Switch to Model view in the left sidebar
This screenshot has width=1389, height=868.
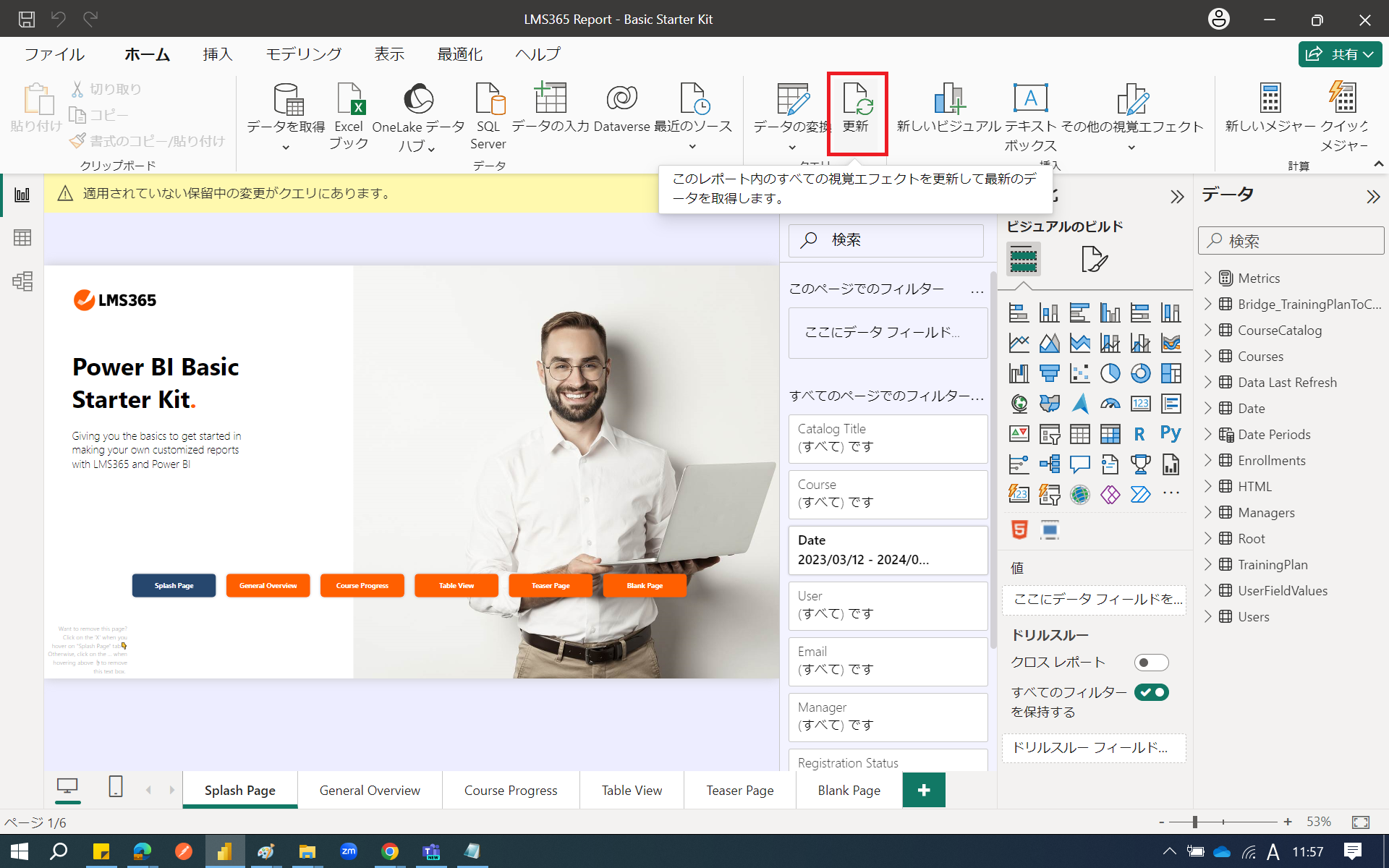click(22, 281)
